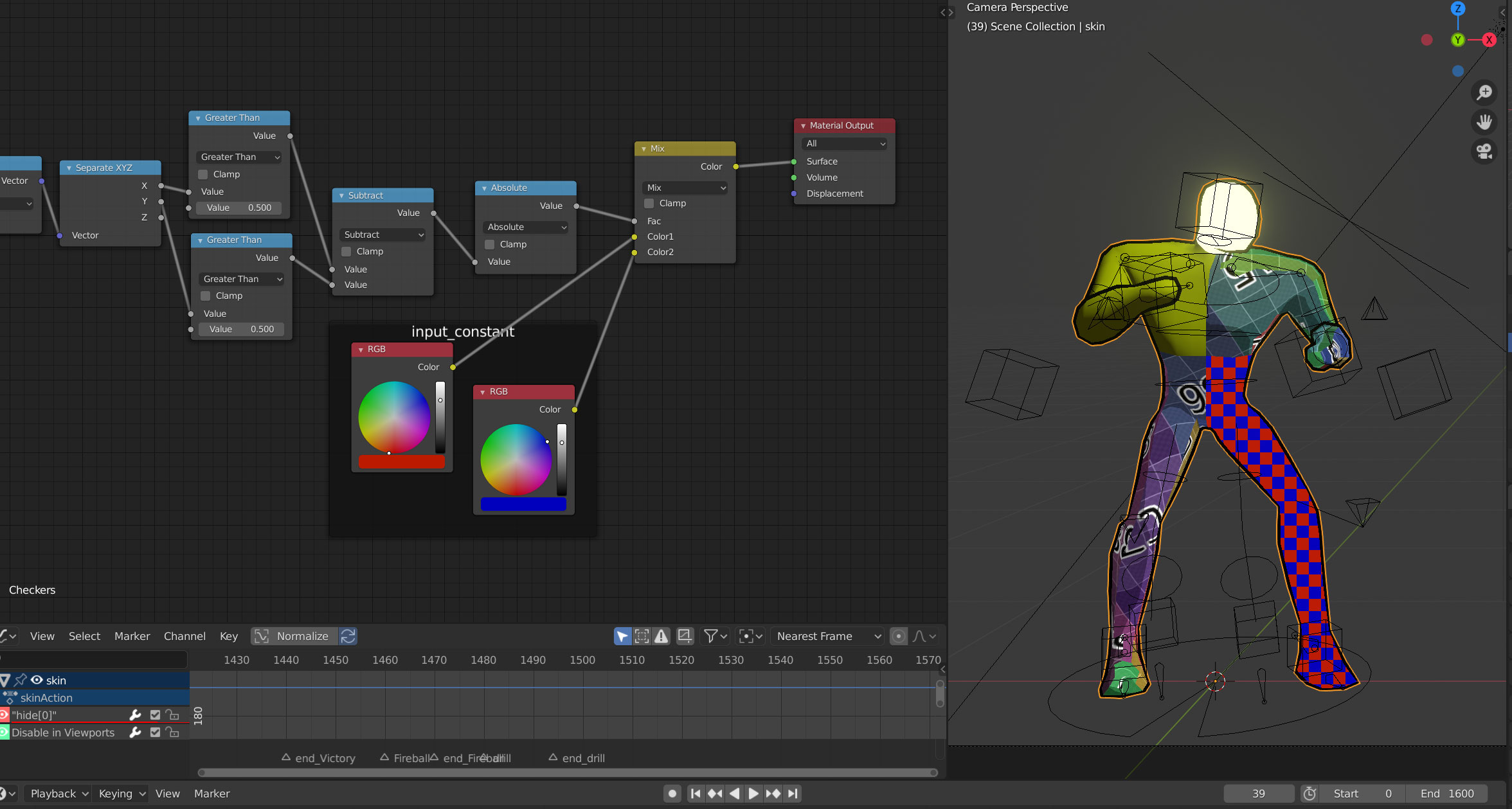
Task: Click the hide[0] modifier wrench icon
Action: 135,715
